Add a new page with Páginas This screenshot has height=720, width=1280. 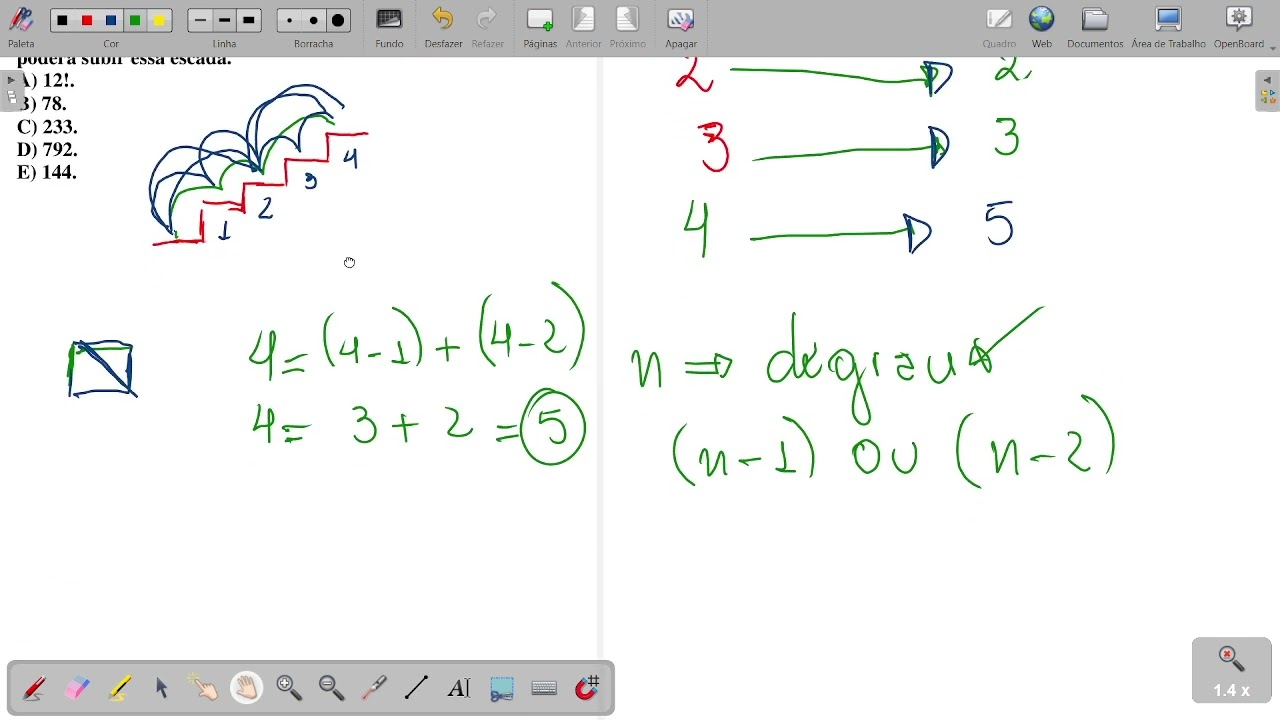click(x=540, y=26)
